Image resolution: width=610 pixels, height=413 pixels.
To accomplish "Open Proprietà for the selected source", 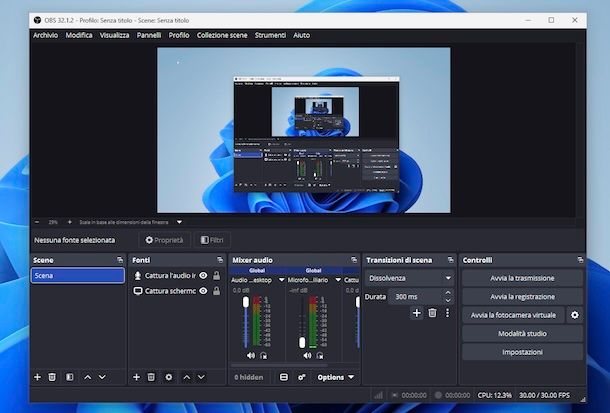I will (x=164, y=240).
